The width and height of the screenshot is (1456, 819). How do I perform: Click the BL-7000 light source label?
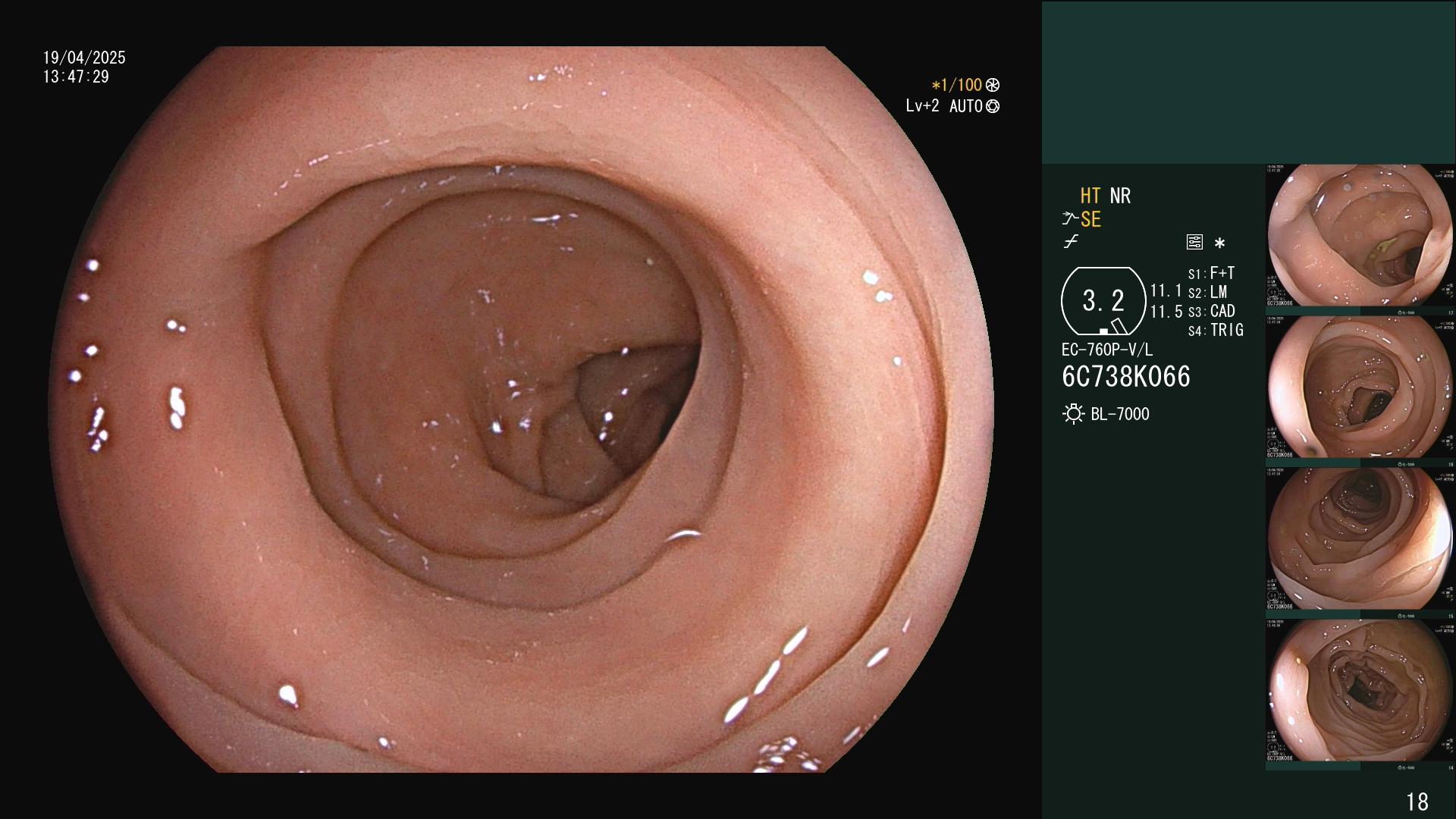point(1120,414)
